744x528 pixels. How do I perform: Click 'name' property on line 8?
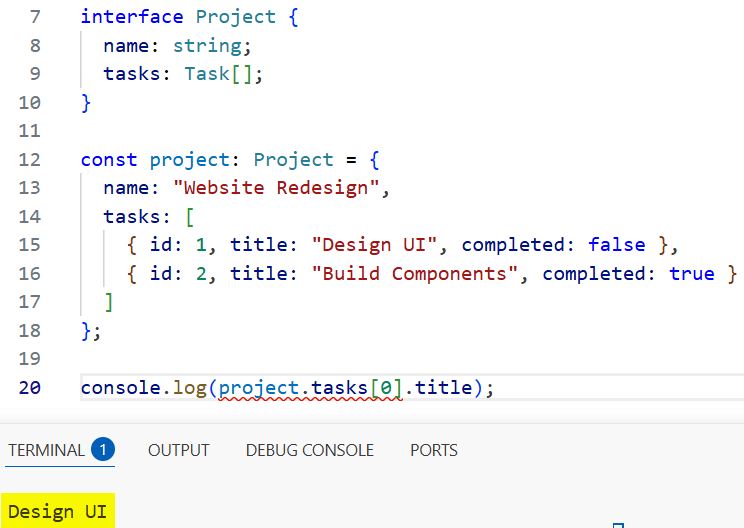click(x=126, y=46)
